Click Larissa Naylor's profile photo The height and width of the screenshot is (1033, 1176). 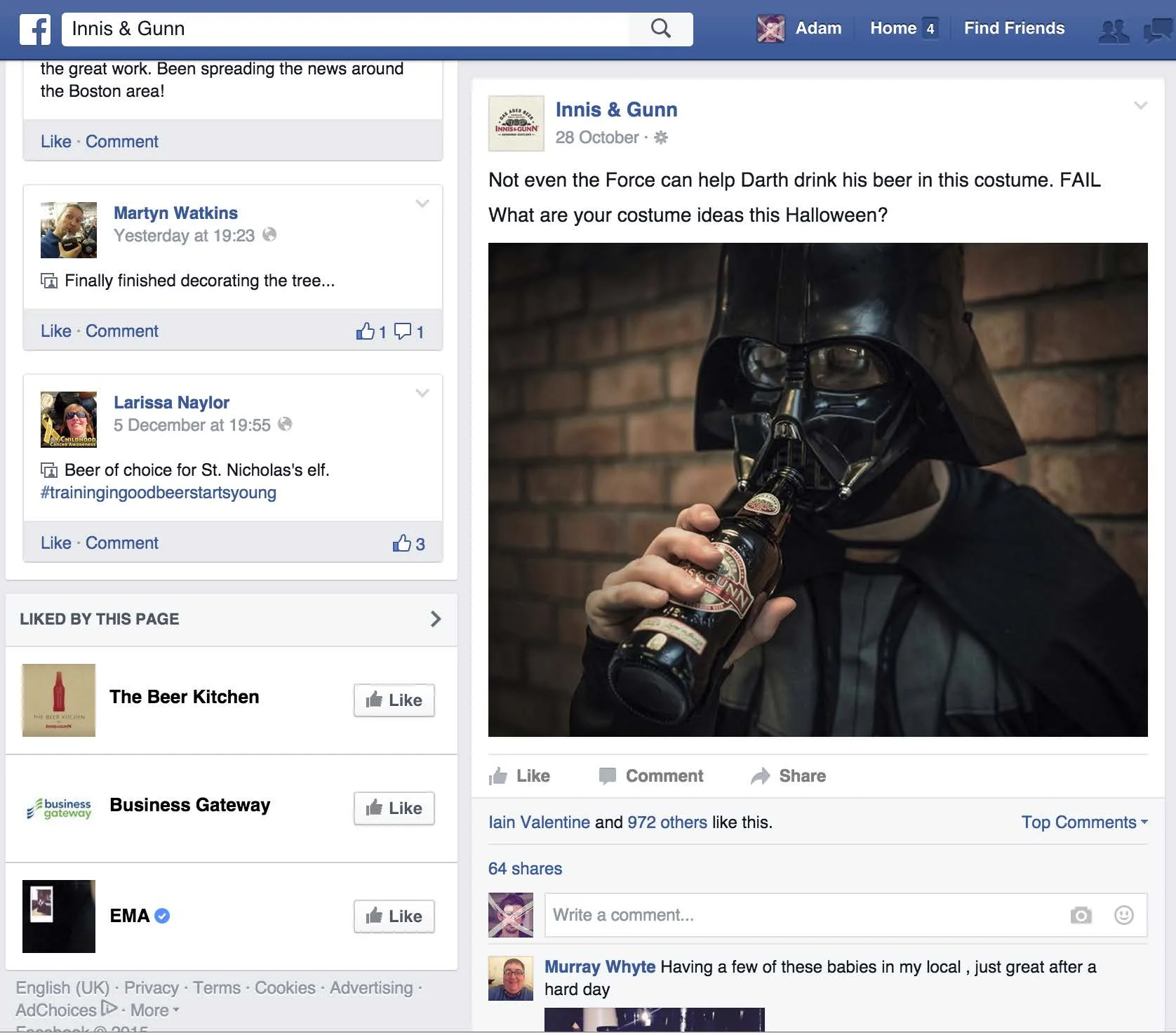click(x=69, y=420)
